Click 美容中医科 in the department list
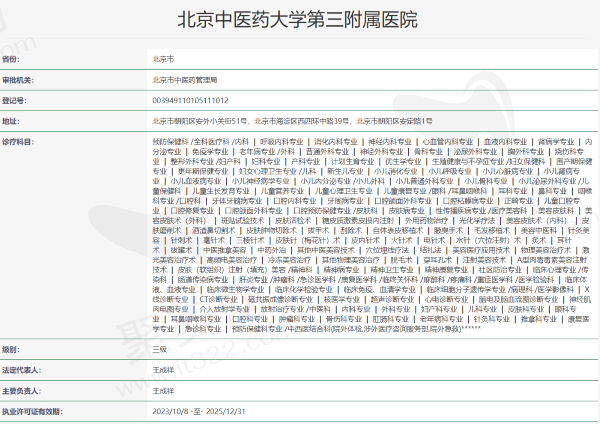Screen dimensions: 600x424 click(x=539, y=231)
